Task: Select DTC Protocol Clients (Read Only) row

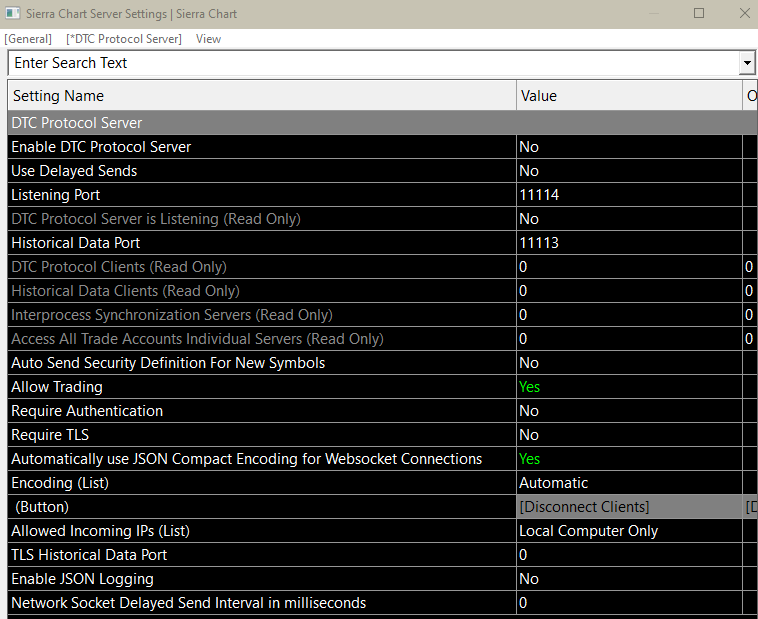Action: pyautogui.click(x=262, y=267)
